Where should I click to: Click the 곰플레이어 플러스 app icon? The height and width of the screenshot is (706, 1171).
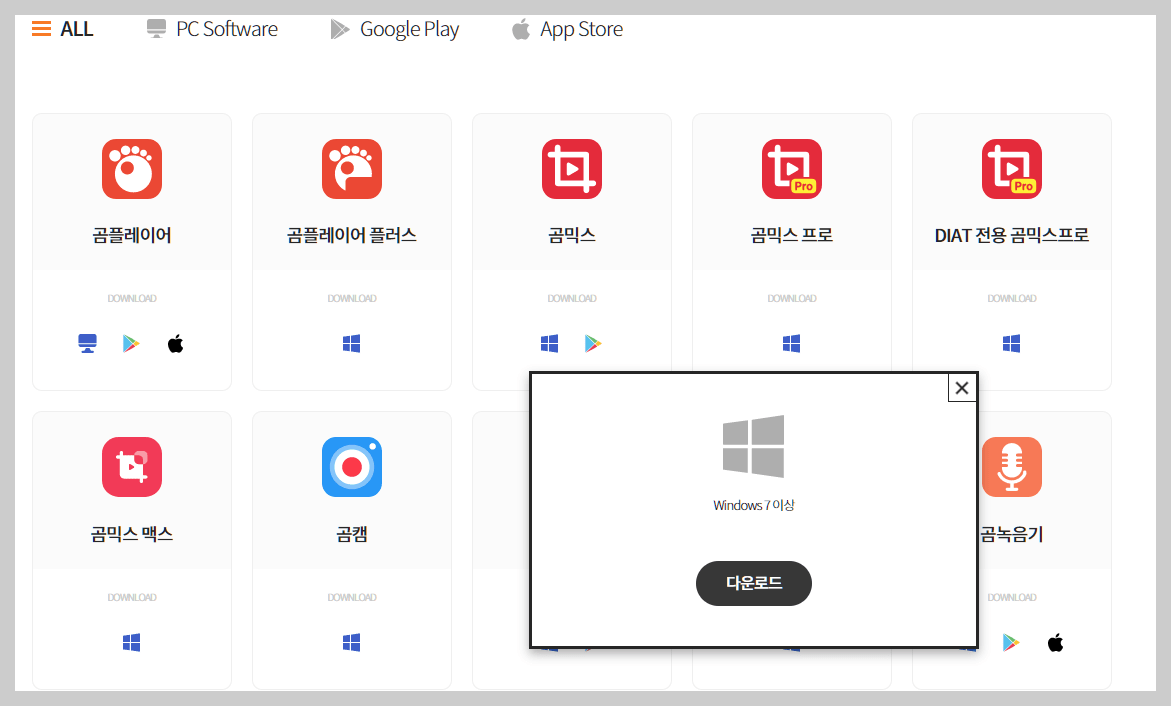pos(352,169)
